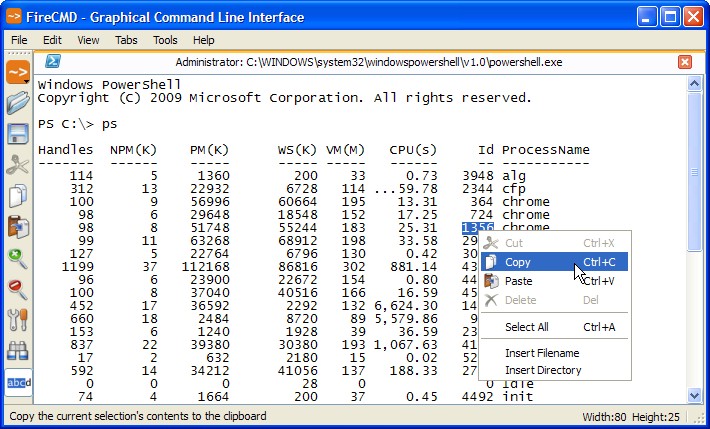This screenshot has height=429, width=710.
Task: Choose Insert Filename in the context menu
Action: pos(554,353)
